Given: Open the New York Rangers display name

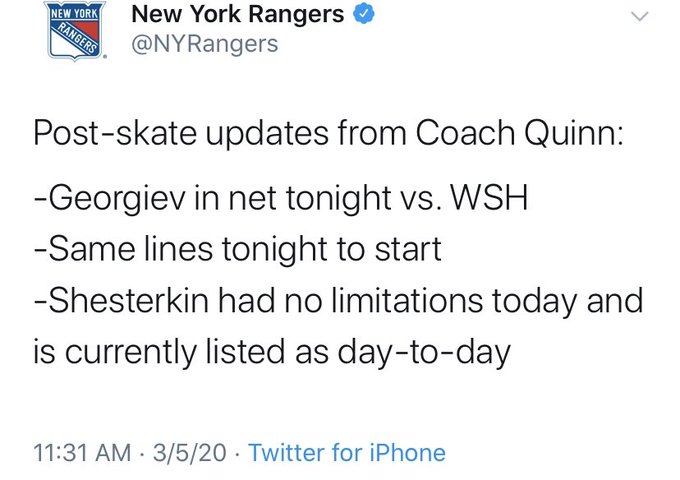Looking at the screenshot, I should pos(238,16).
